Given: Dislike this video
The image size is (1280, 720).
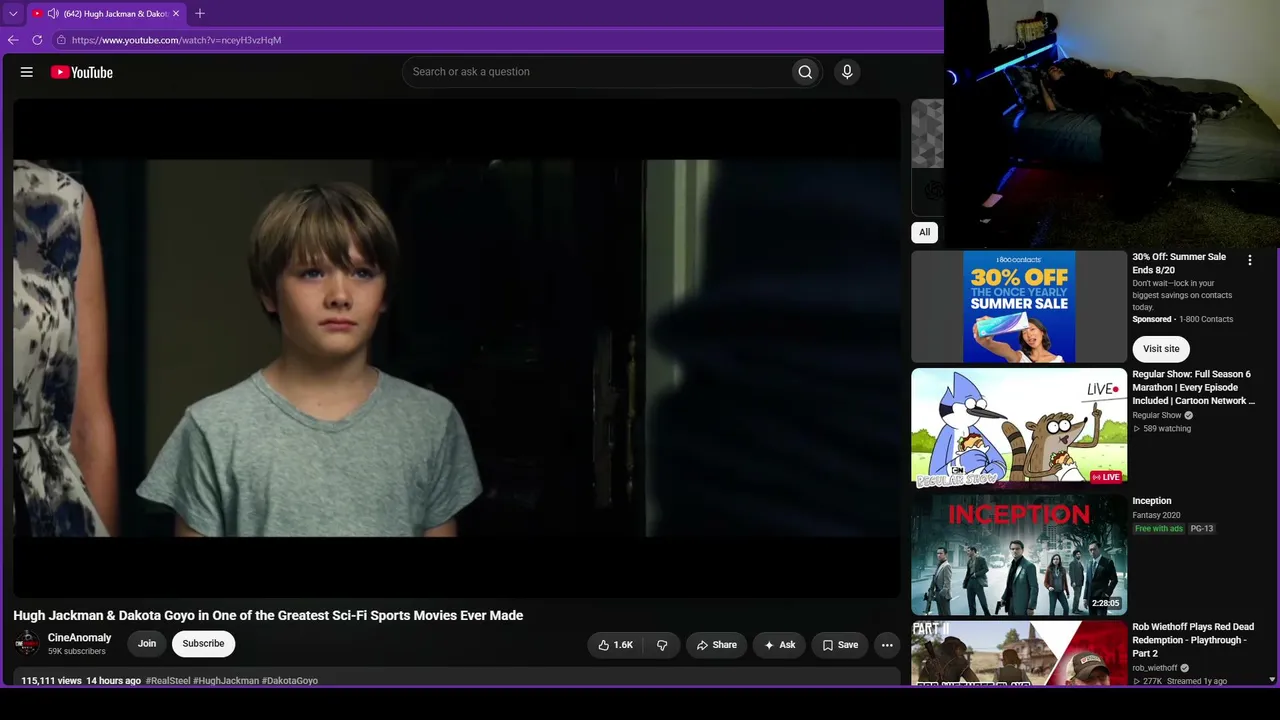Looking at the screenshot, I should (x=662, y=645).
